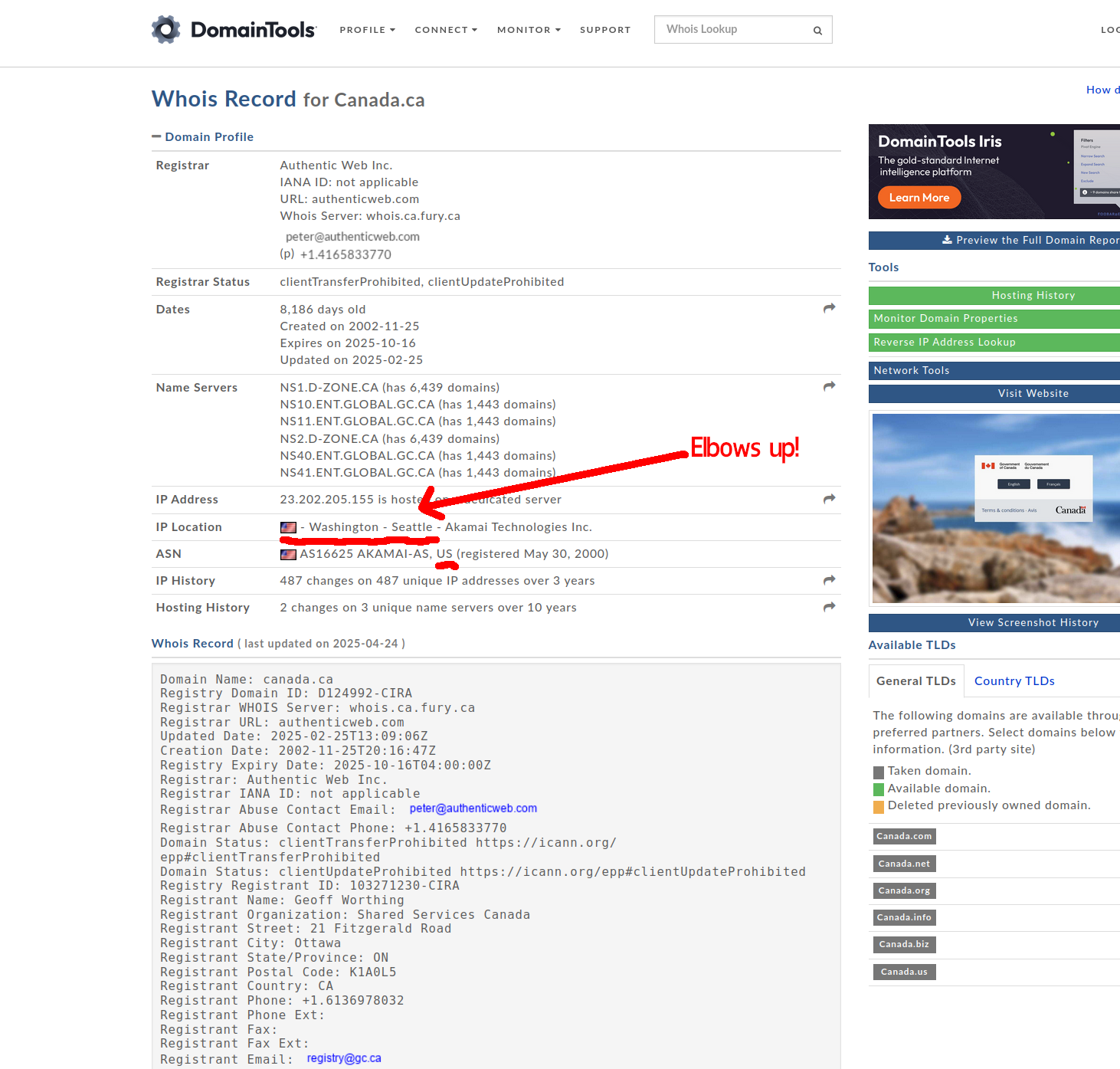Click the Registry Domain ID line
This screenshot has height=1069, width=1120.
(286, 693)
